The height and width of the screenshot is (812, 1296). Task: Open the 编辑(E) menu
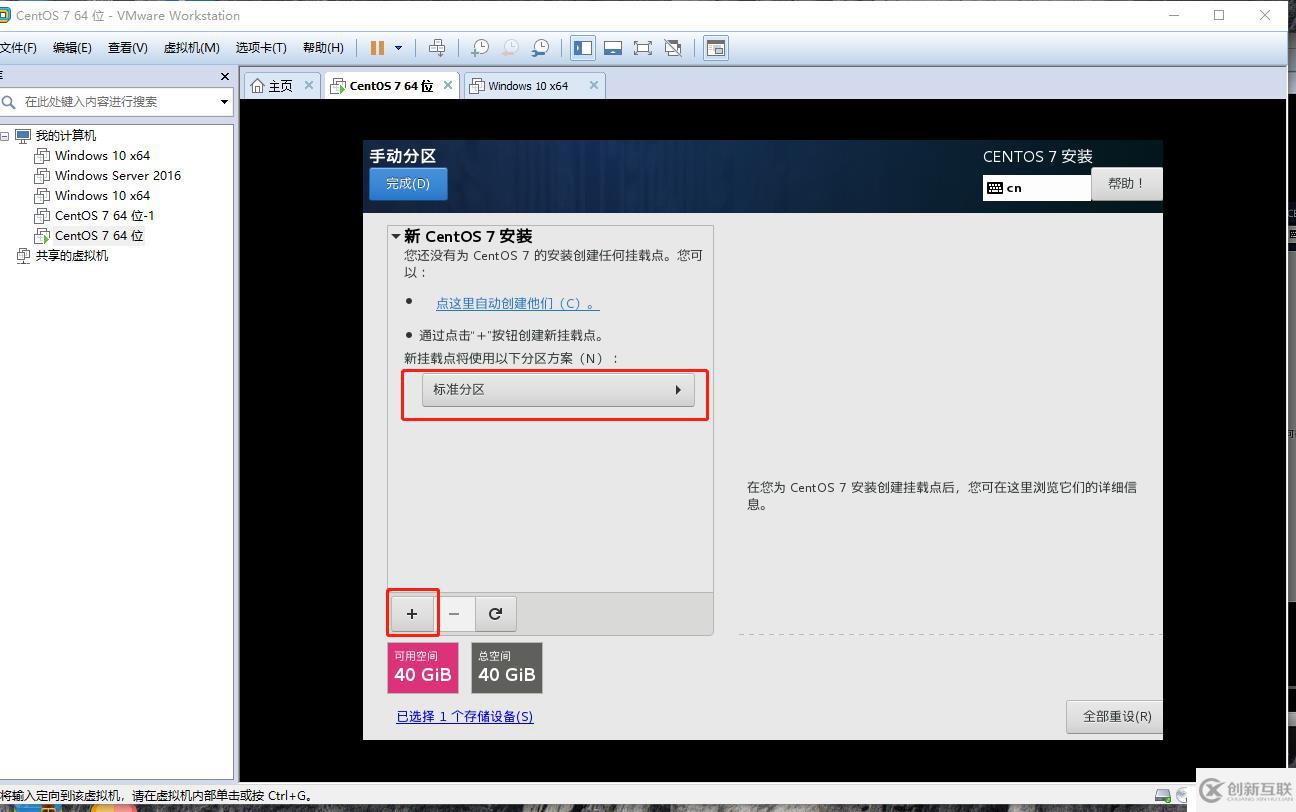(72, 48)
